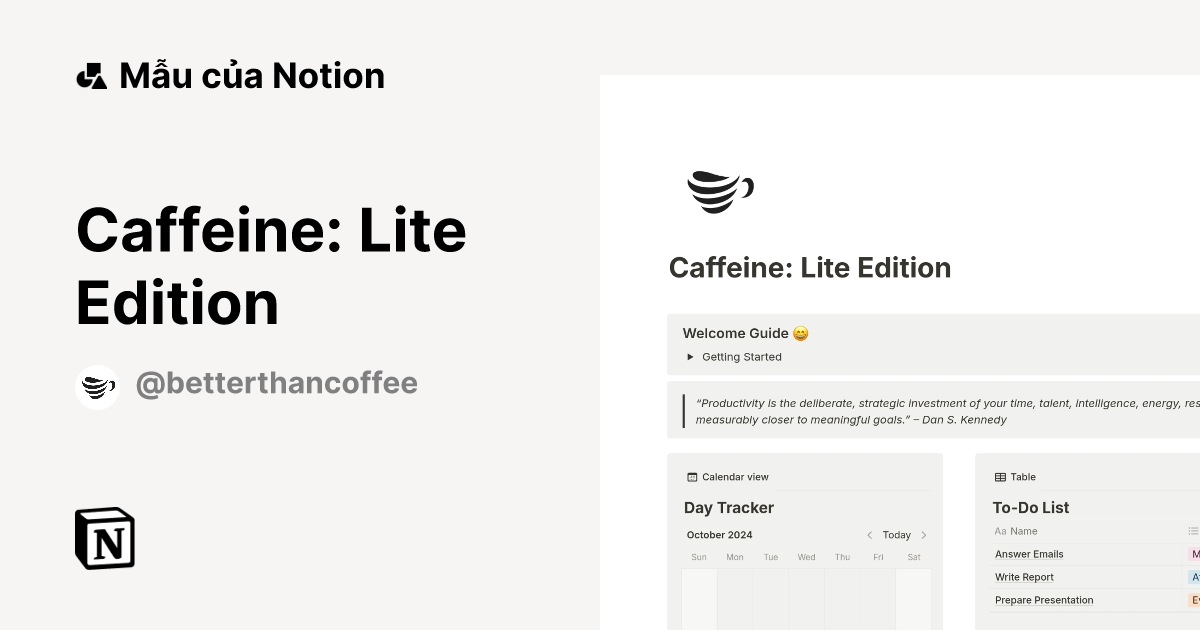The height and width of the screenshot is (630, 1200).
Task: Click the Aa icon in the Name column header
Action: click(999, 531)
